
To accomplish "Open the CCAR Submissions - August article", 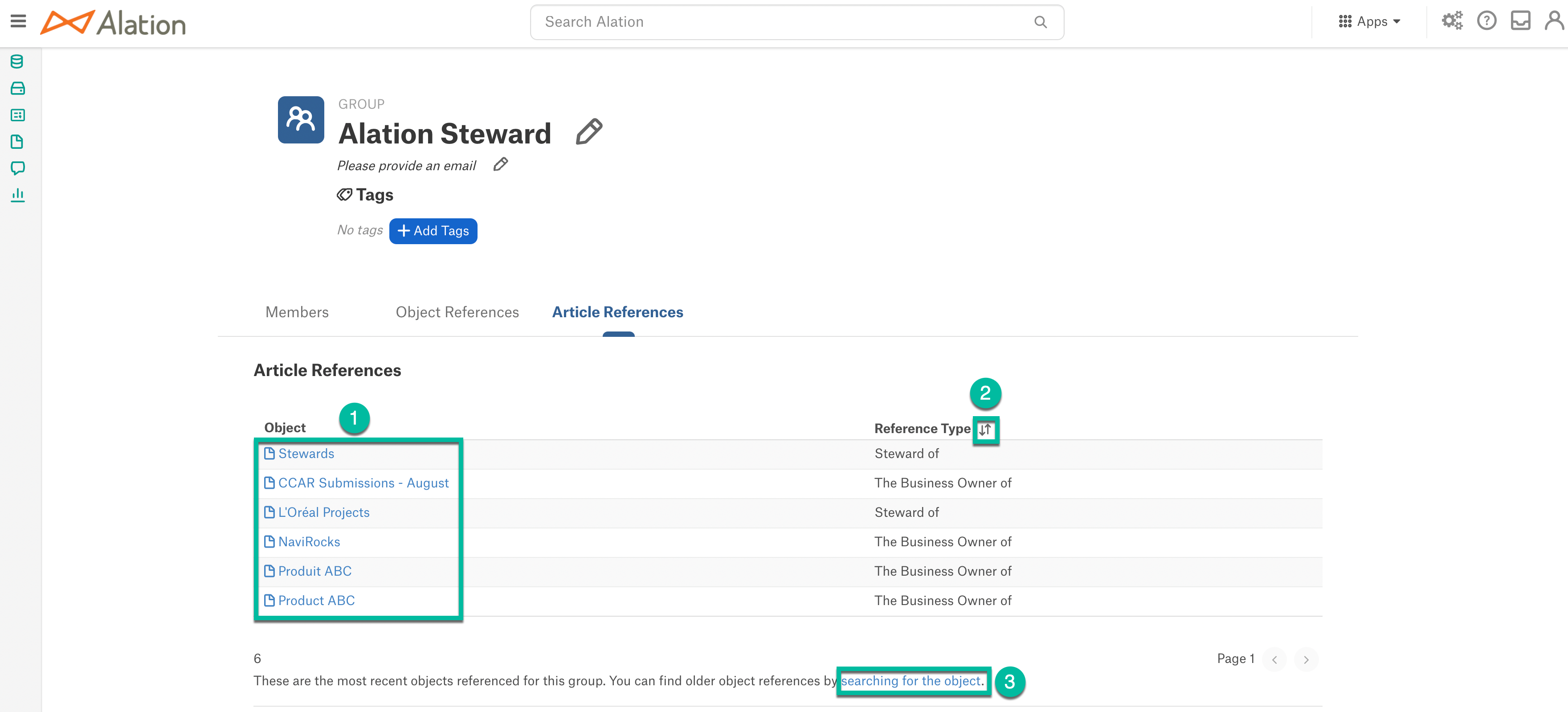I will (x=363, y=483).
